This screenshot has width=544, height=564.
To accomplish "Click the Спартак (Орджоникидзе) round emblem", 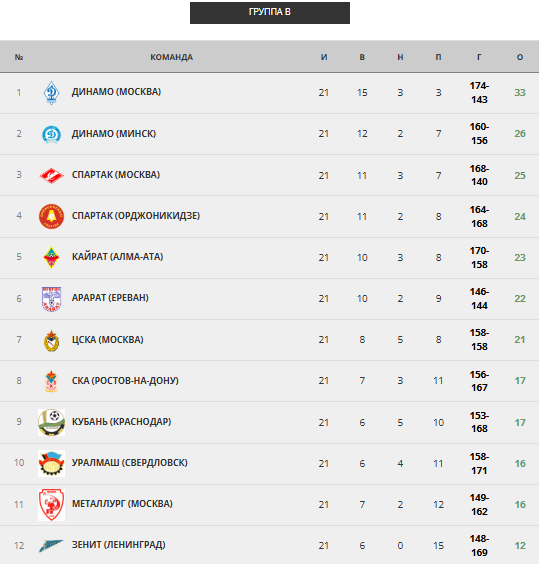I will (51, 217).
